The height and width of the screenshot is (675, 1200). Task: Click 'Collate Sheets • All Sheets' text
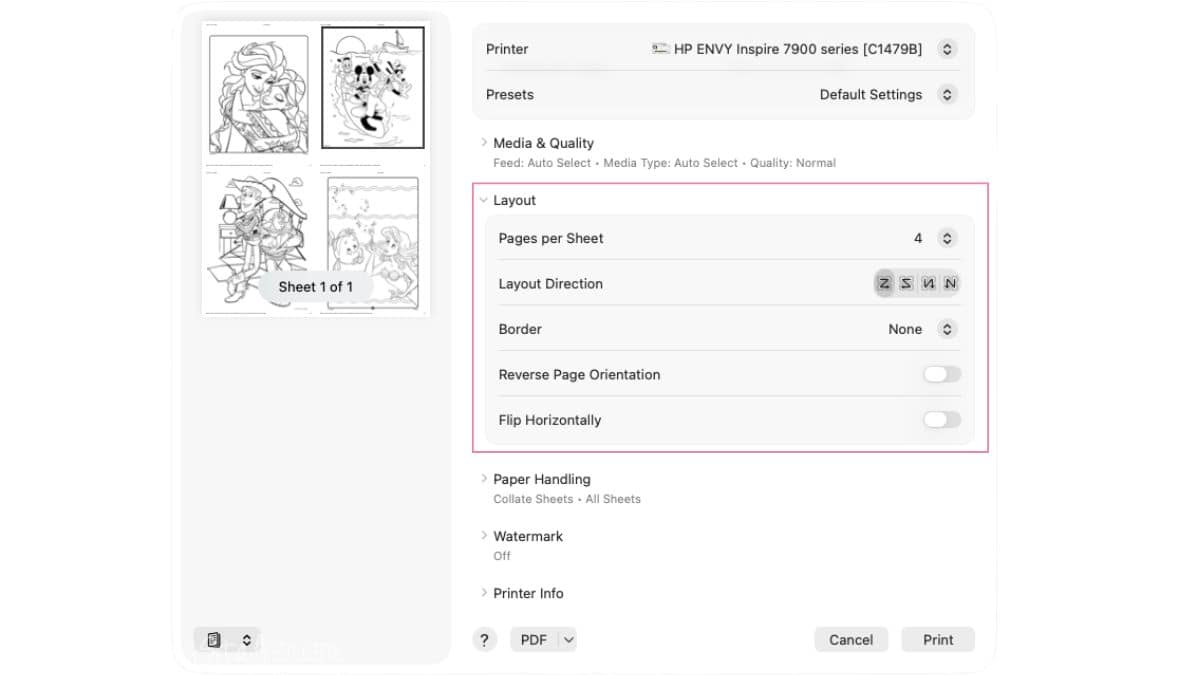567,499
